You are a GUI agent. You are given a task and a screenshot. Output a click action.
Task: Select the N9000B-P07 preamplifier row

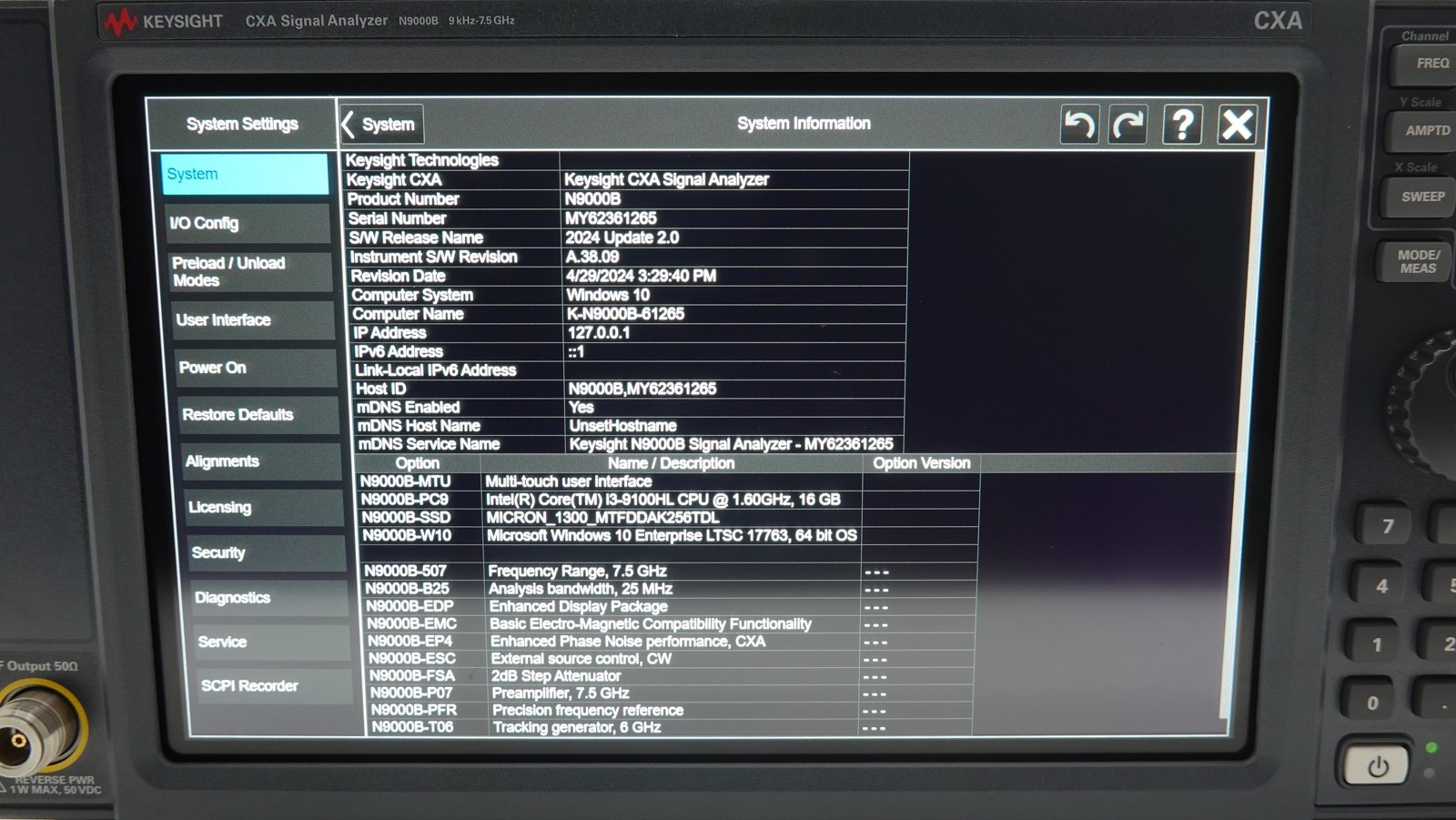pos(671,693)
